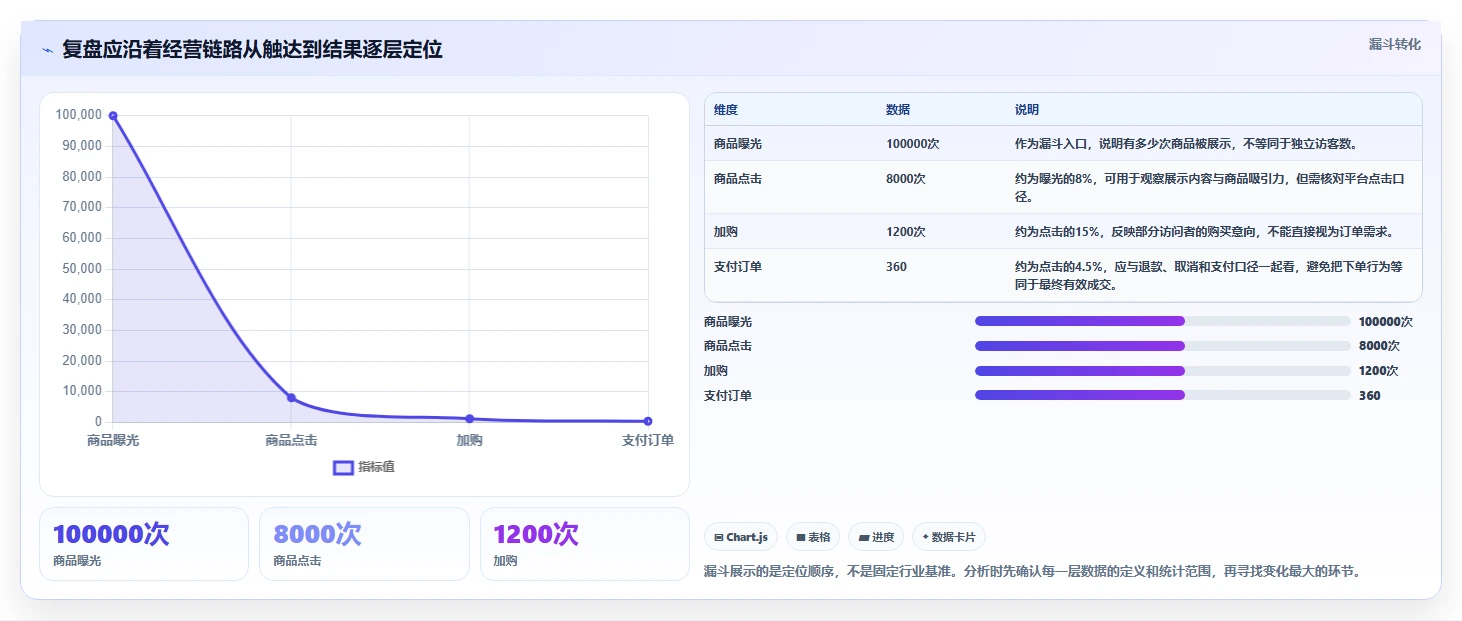
Task: Click the 加购 progress bar
Action: [x=1162, y=371]
